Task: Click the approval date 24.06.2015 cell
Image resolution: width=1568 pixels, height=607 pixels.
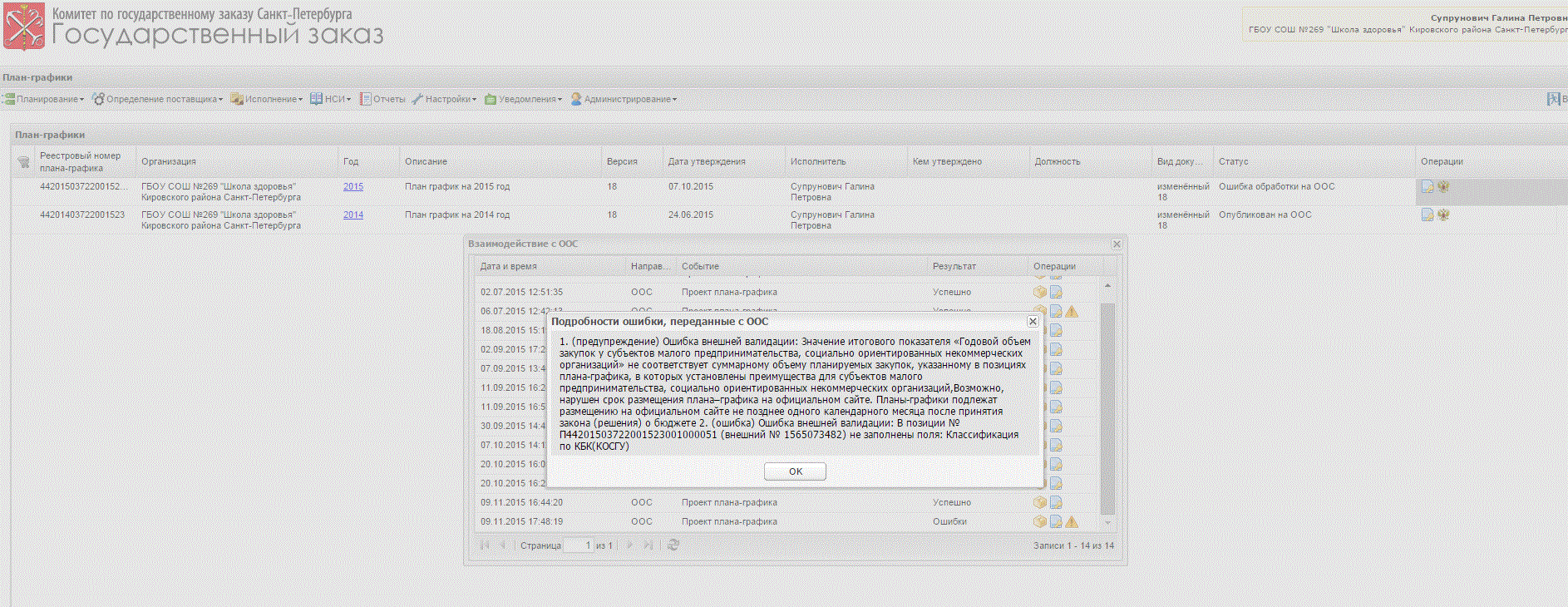Action: click(691, 215)
